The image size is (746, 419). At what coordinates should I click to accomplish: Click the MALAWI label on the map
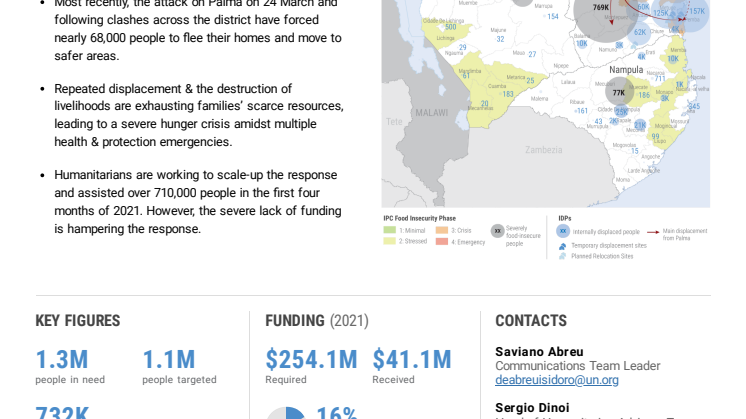[x=432, y=113]
